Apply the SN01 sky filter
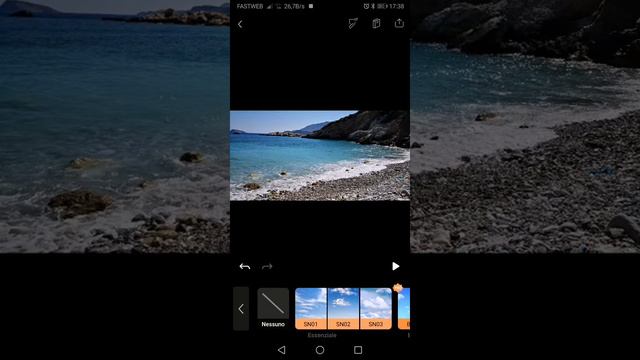The image size is (640, 360). (x=311, y=309)
